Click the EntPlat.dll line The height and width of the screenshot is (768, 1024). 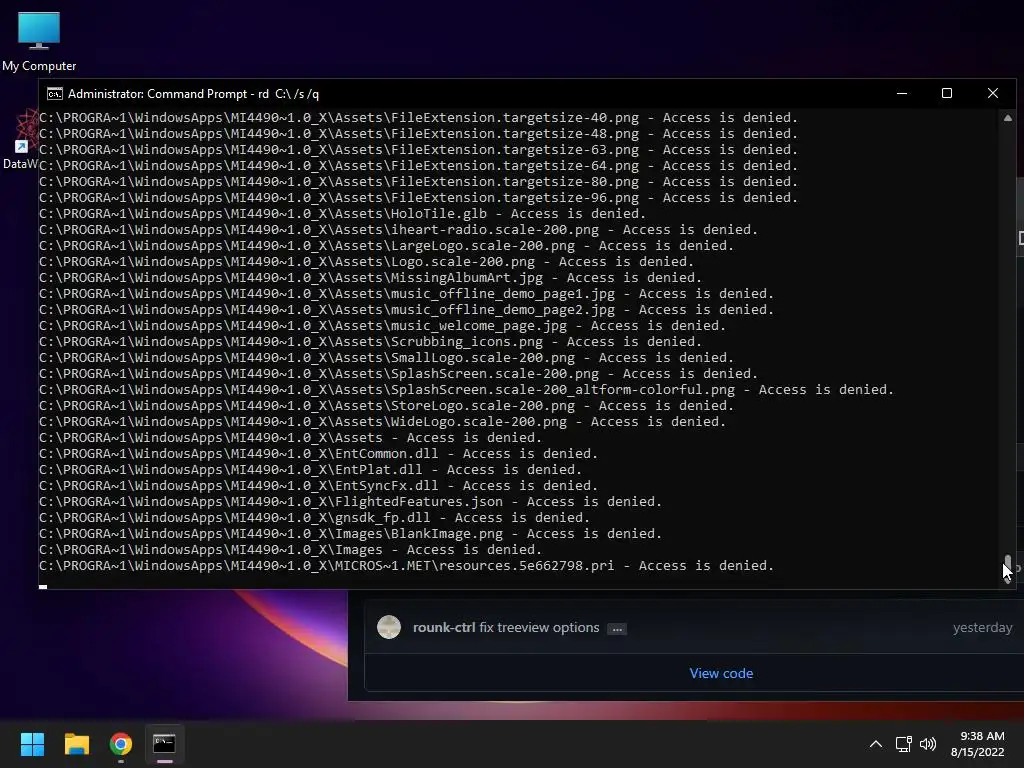pos(310,470)
